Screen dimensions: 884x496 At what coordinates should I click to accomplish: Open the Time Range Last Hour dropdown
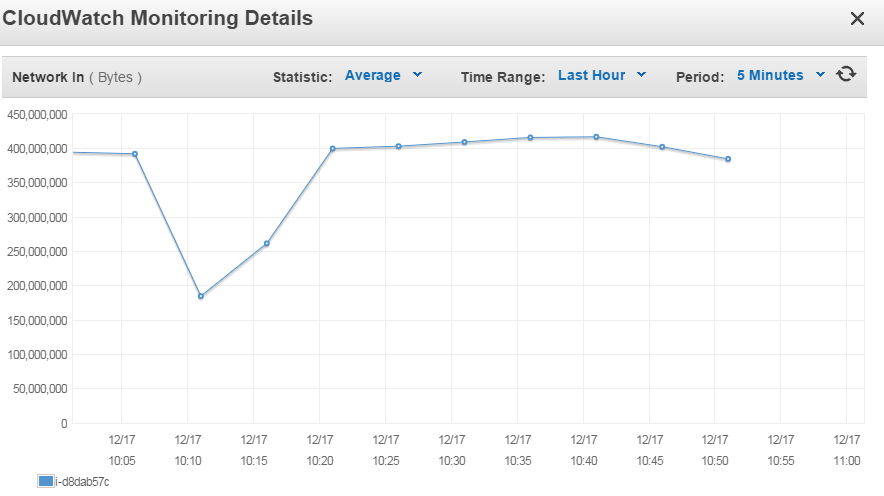[x=602, y=75]
